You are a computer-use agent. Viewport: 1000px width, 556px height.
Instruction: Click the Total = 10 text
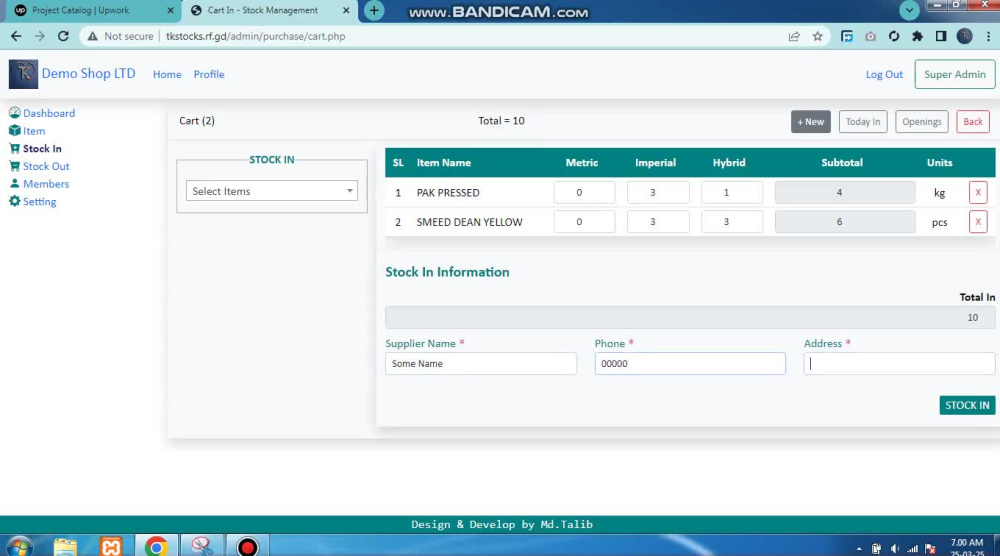[501, 121]
